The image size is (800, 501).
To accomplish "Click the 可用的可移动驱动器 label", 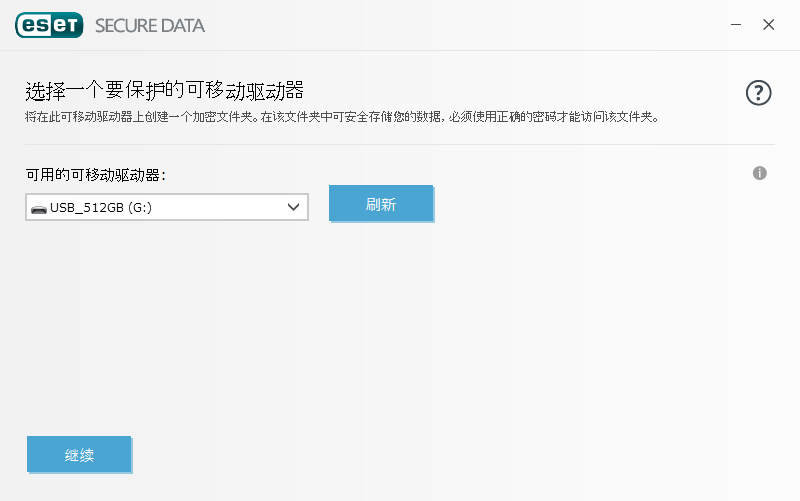I will pos(95,175).
